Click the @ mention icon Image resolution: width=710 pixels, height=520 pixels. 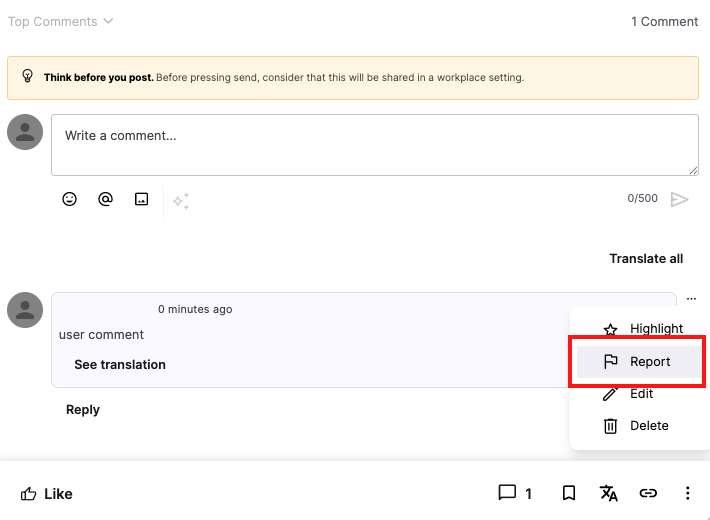tap(105, 199)
